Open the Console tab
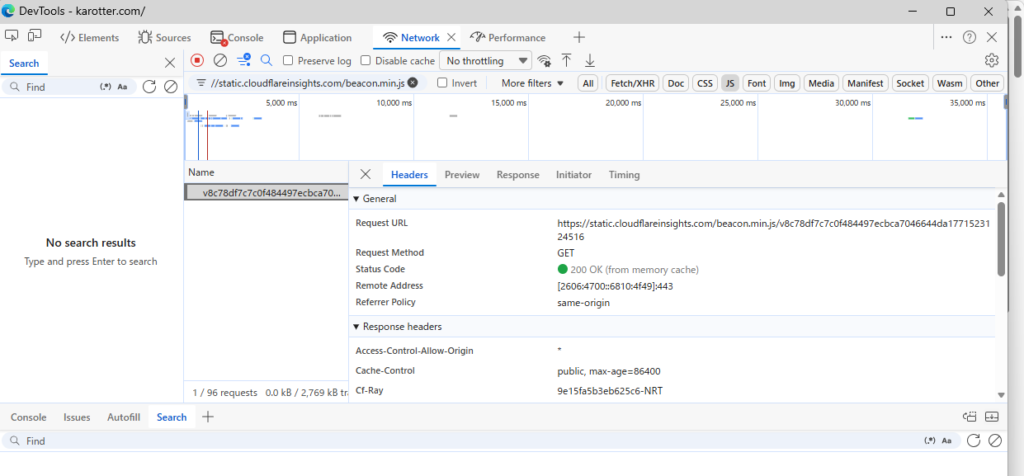This screenshot has height=476, width=1024. pyautogui.click(x=237, y=37)
